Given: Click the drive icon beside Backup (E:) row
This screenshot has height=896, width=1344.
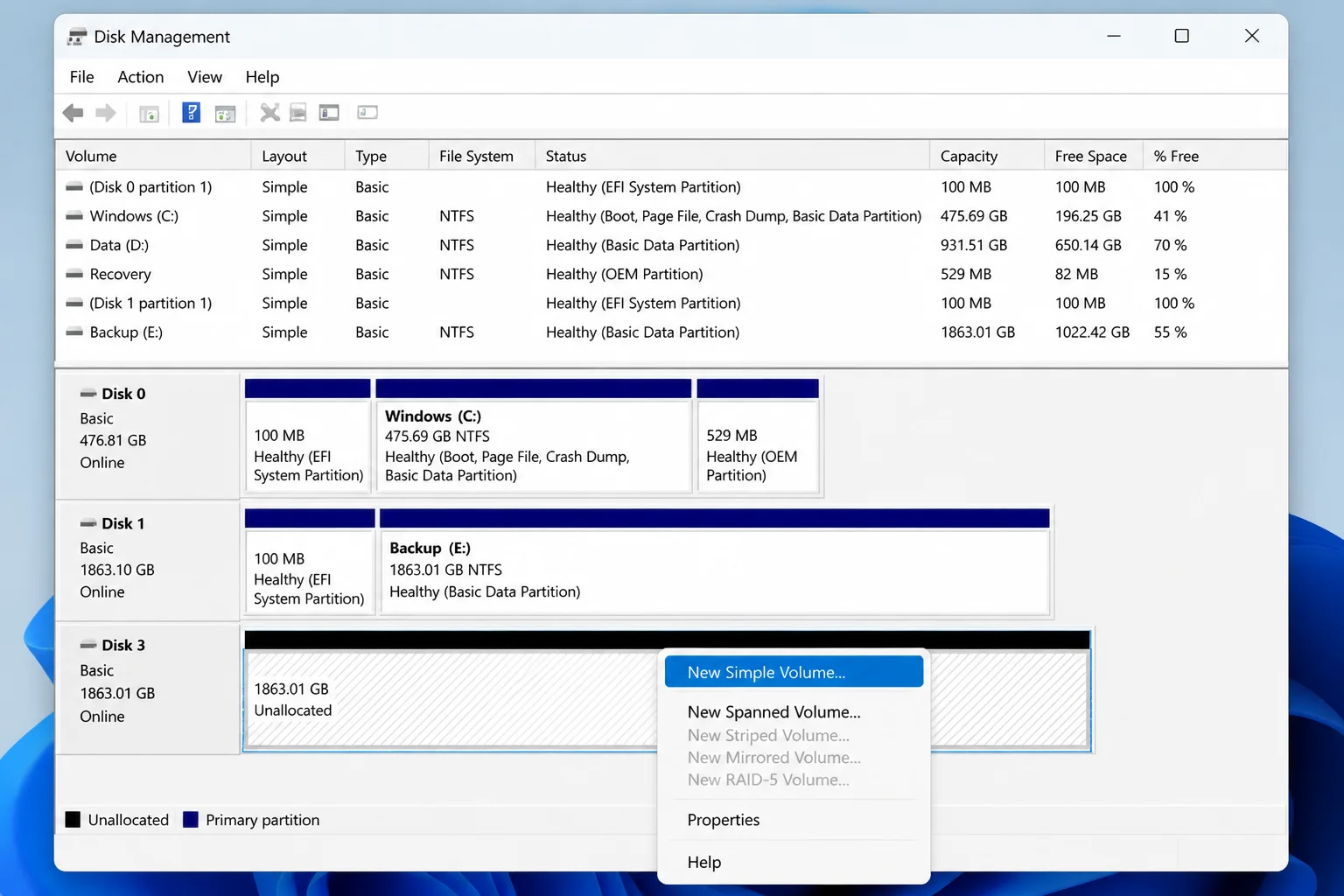Looking at the screenshot, I should 74,332.
